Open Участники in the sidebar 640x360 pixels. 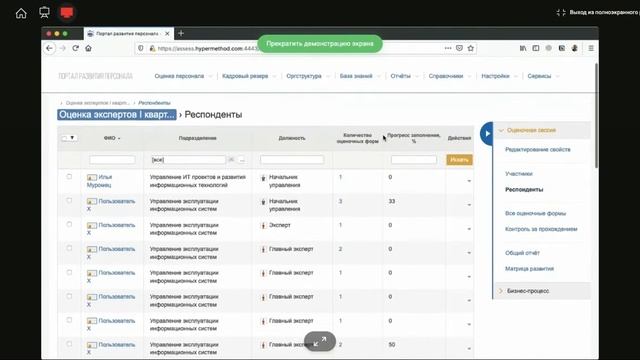[518, 173]
